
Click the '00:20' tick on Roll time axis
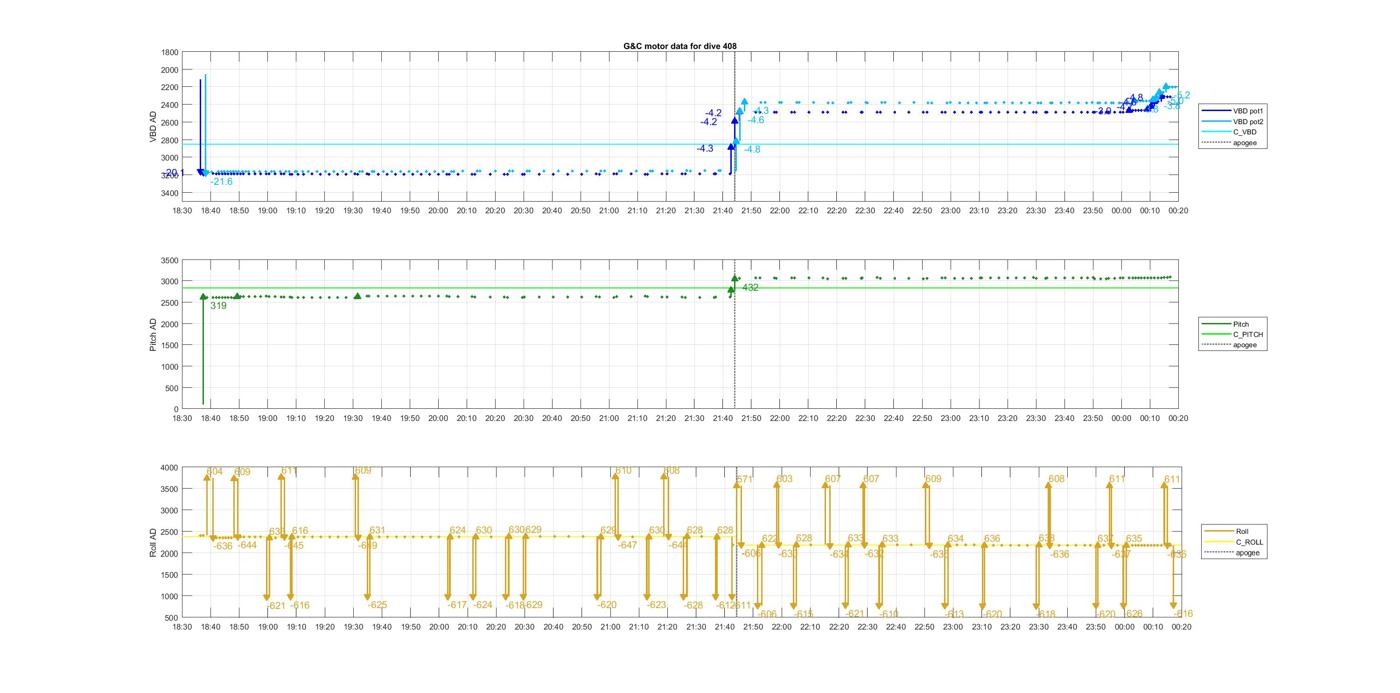point(1179,627)
